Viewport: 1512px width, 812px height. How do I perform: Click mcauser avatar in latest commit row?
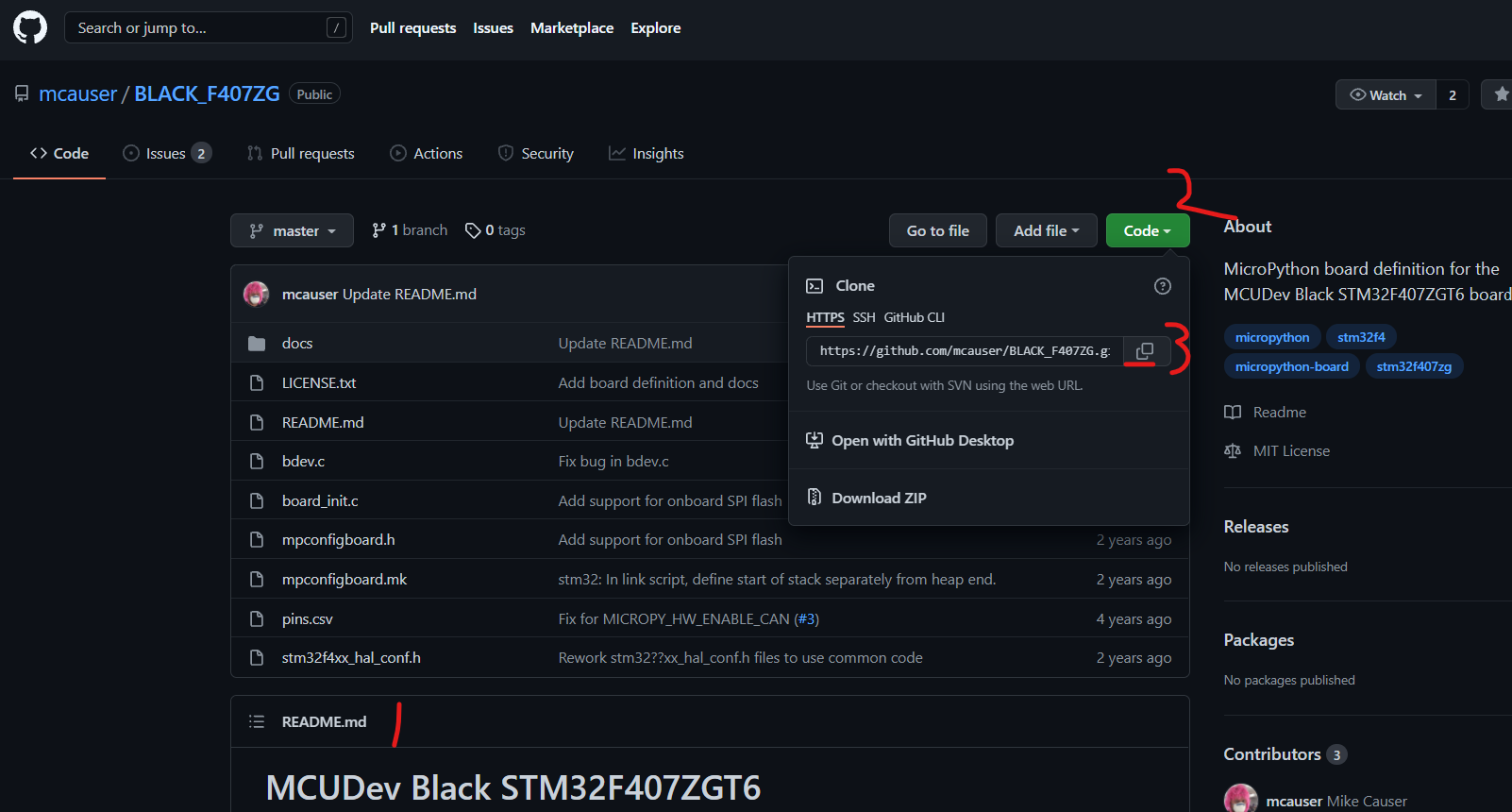coord(256,295)
